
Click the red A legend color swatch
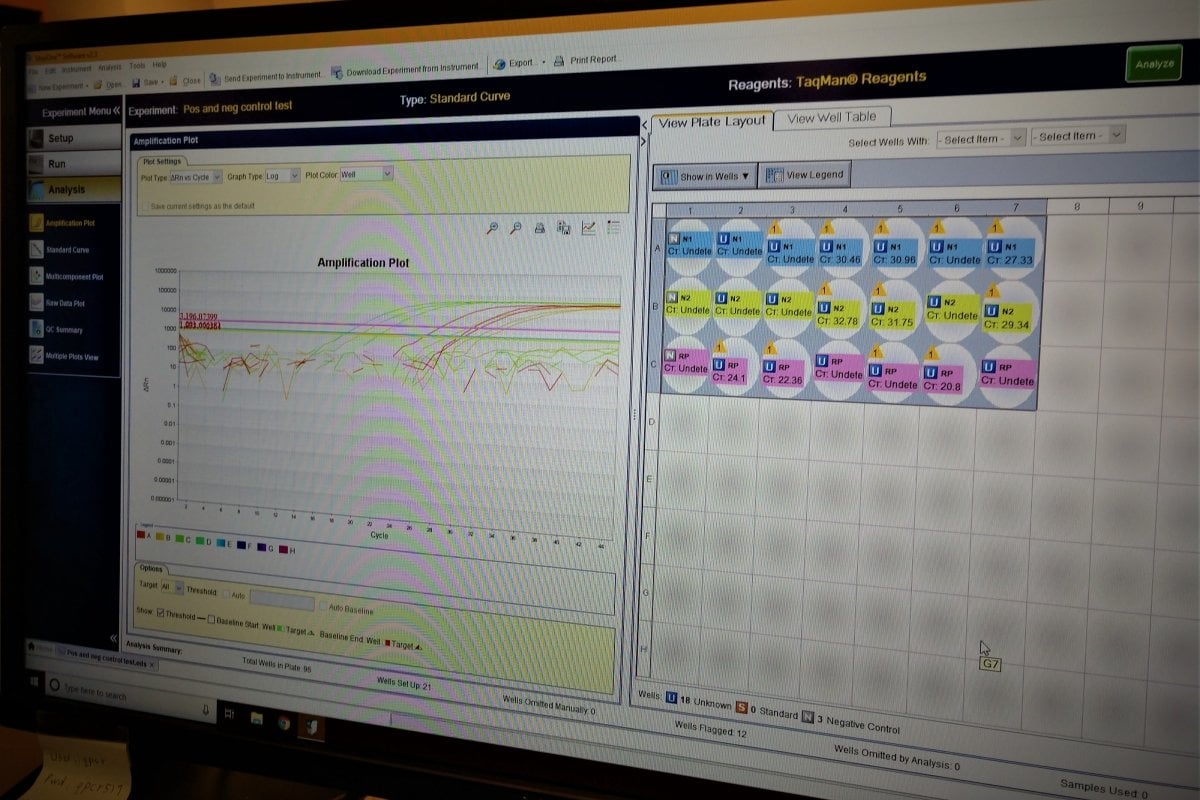[140, 536]
